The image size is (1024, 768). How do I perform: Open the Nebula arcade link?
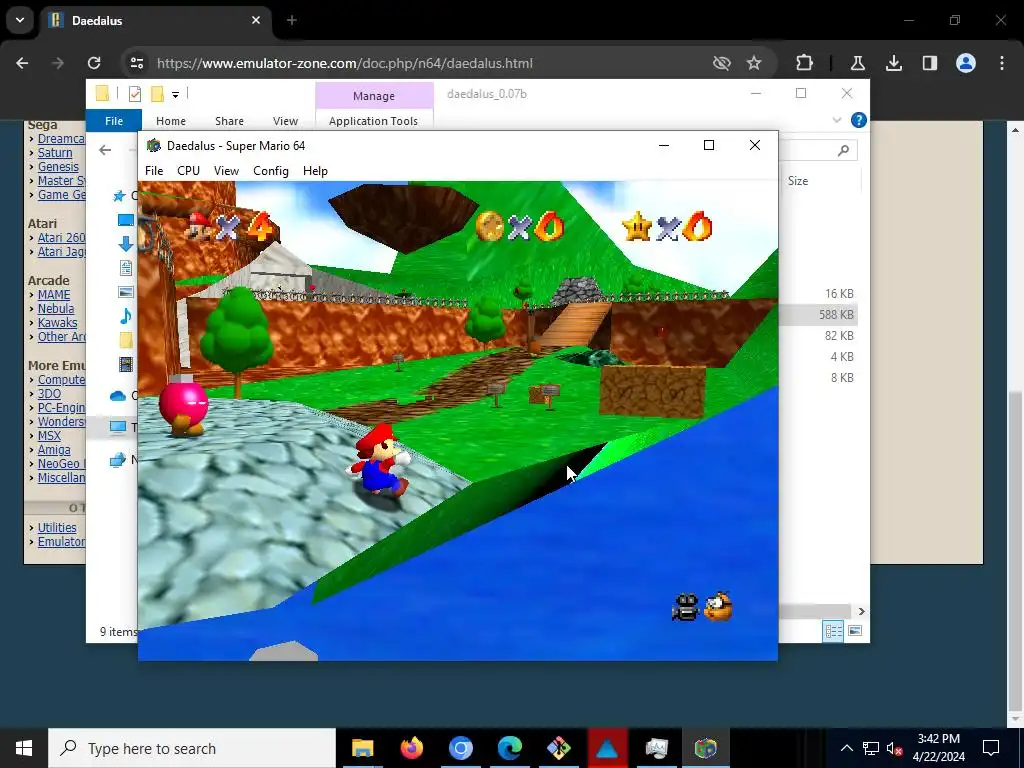[x=56, y=309]
